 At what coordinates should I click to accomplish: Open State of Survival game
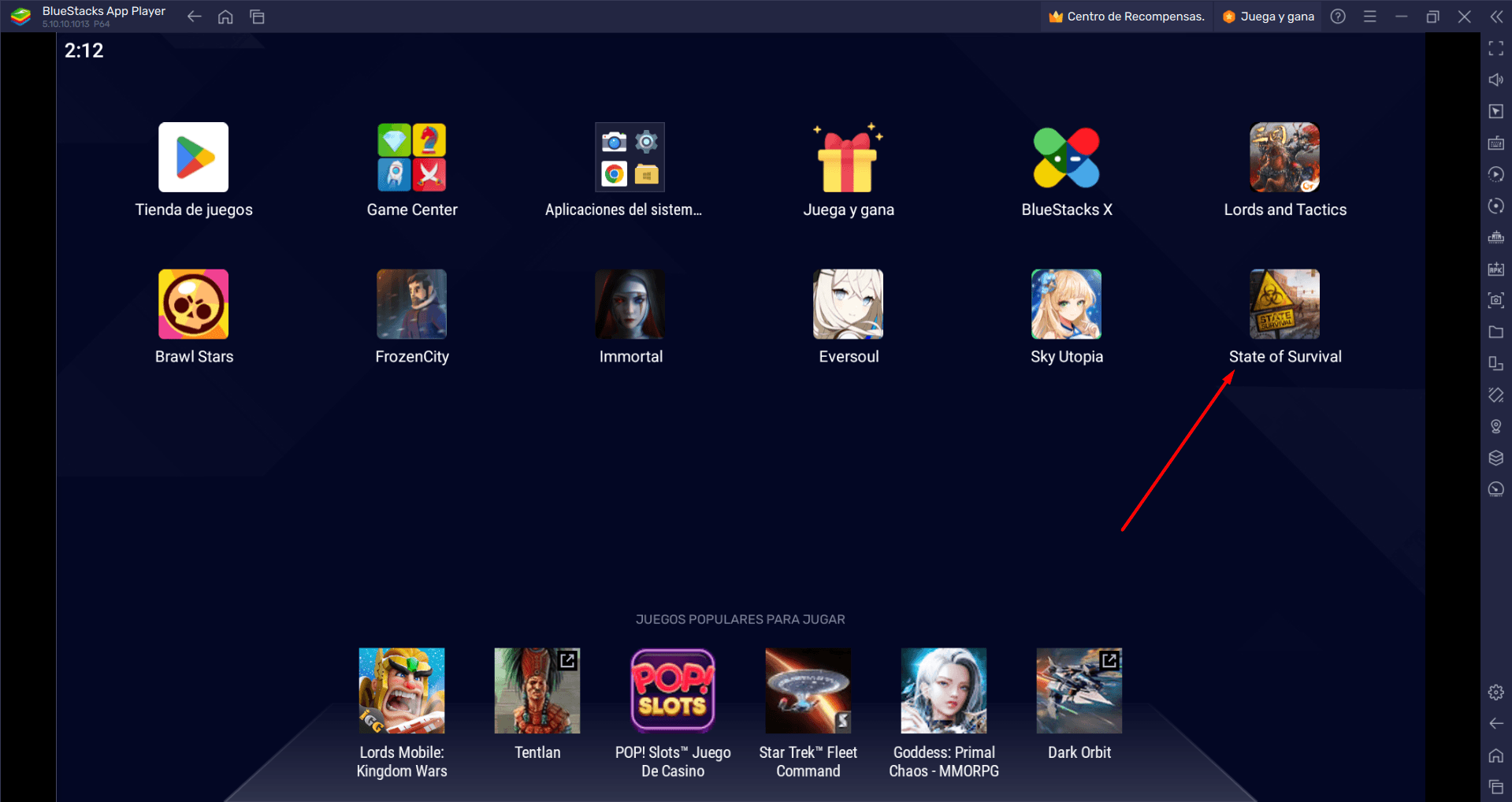pos(1284,304)
